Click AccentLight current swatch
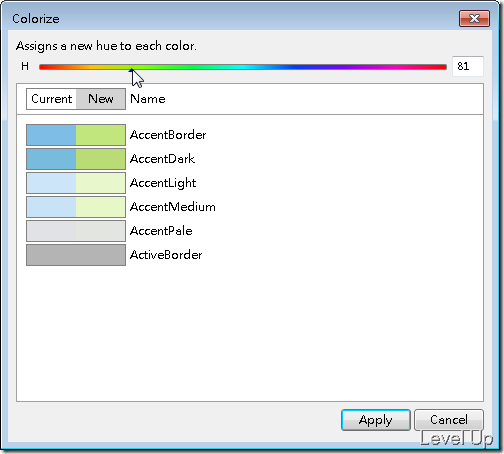504x454 pixels. (x=51, y=183)
